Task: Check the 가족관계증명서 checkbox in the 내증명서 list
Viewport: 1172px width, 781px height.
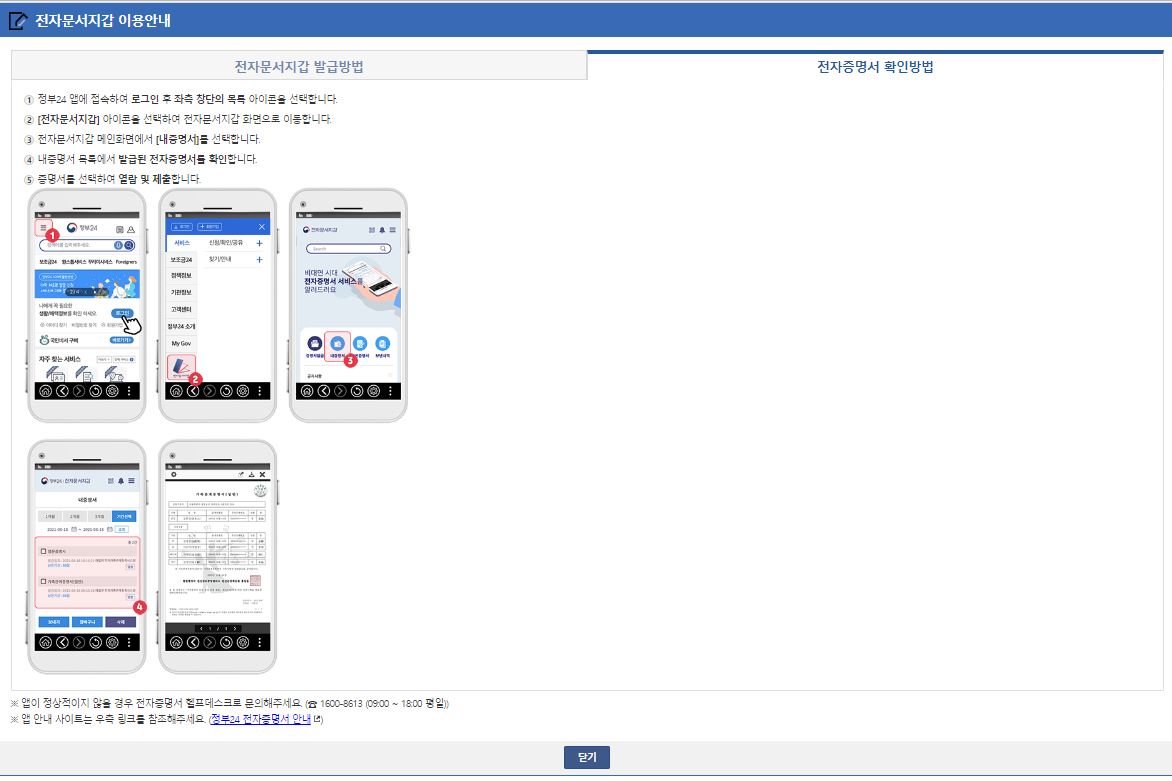Action: pos(43,580)
